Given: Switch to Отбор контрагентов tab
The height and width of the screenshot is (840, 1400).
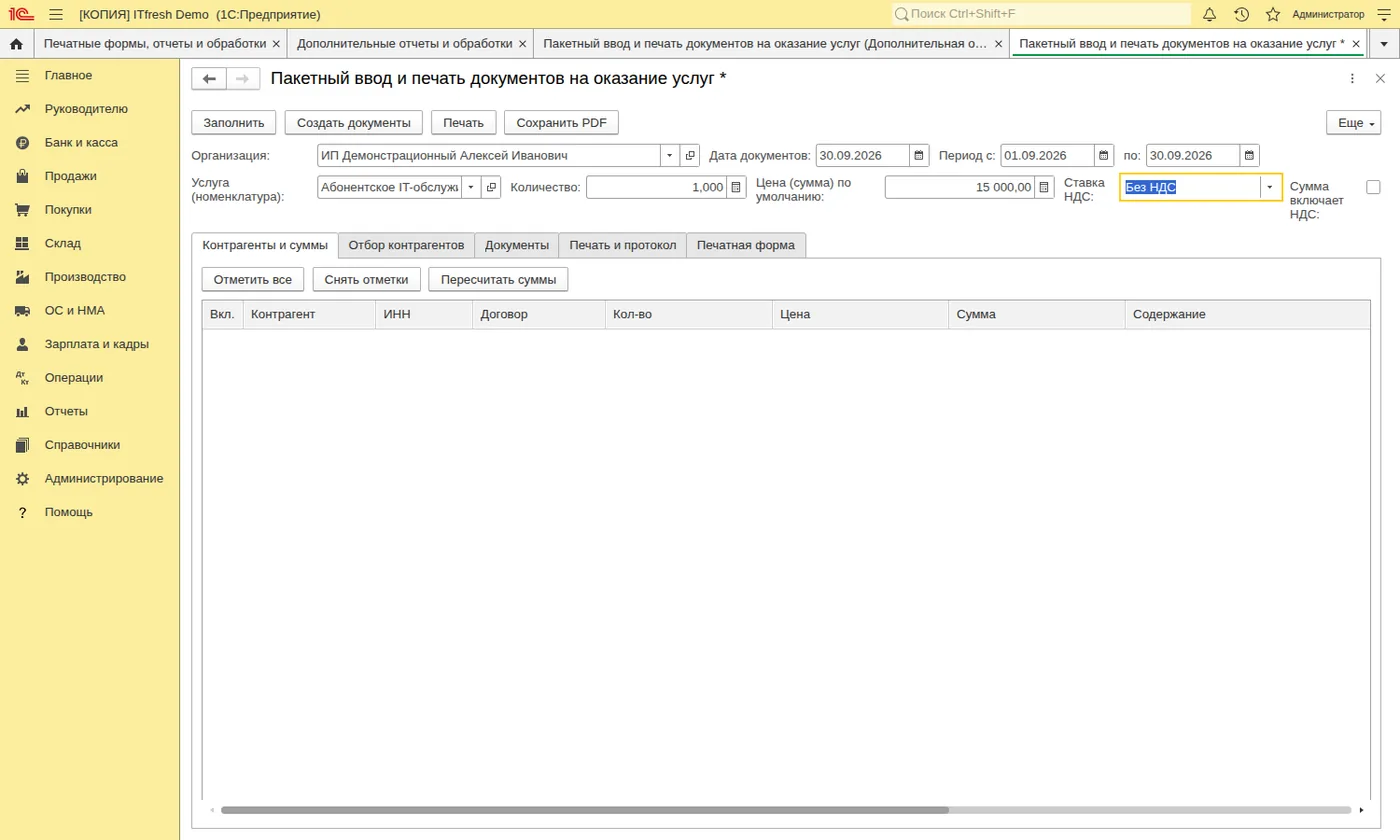Looking at the screenshot, I should [406, 245].
